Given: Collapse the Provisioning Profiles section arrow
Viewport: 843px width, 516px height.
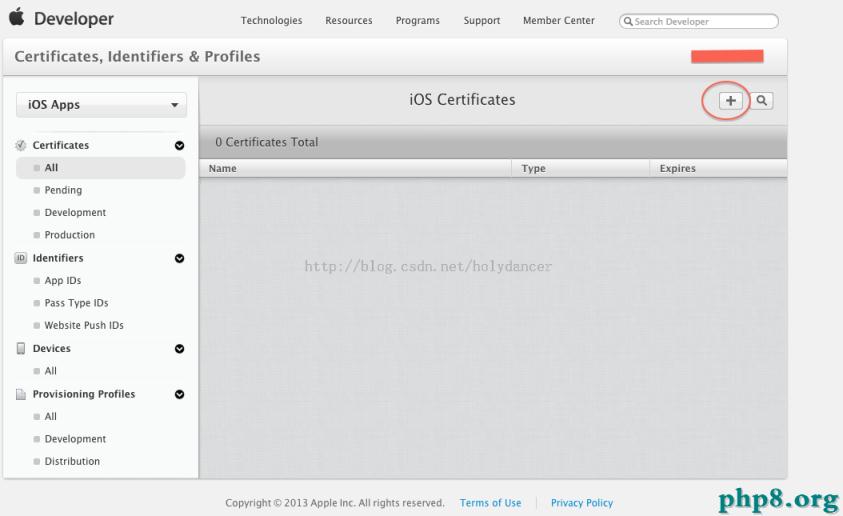Looking at the screenshot, I should 180,395.
